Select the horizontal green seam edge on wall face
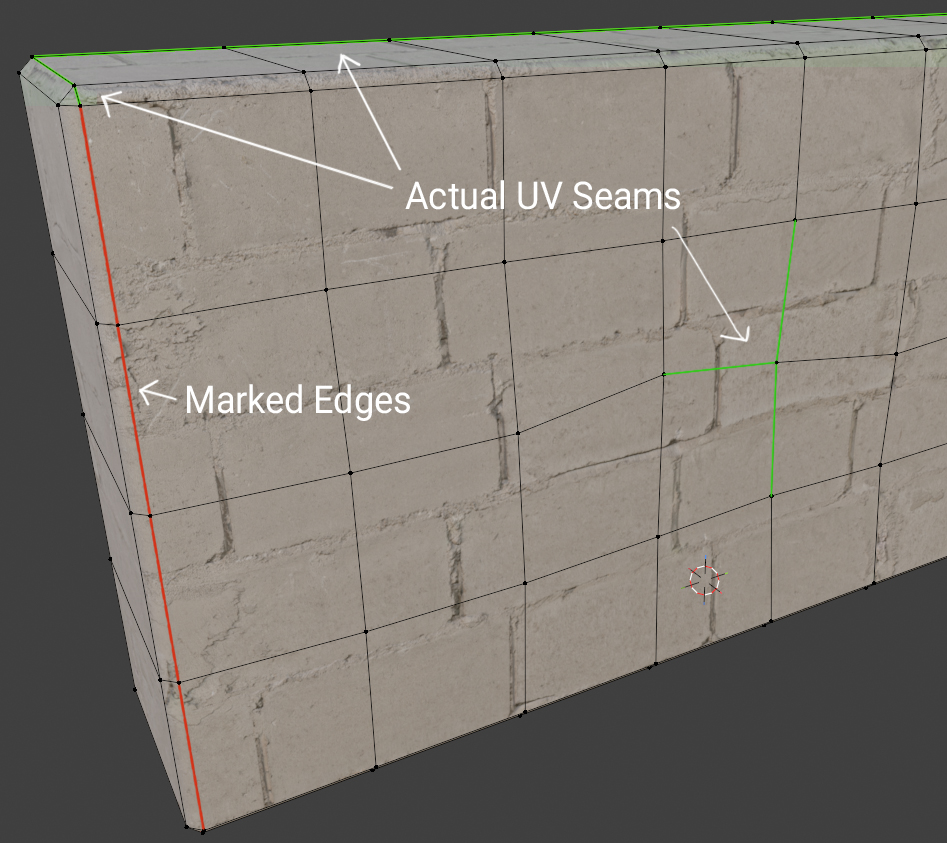 [719, 368]
